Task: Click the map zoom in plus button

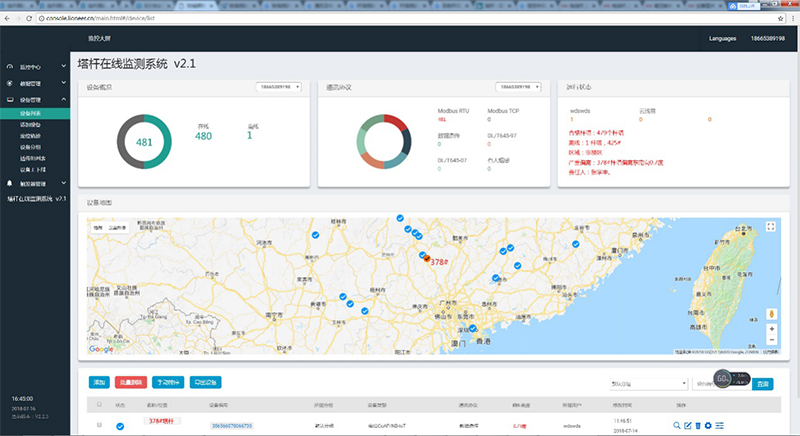Action: pyautogui.click(x=771, y=329)
